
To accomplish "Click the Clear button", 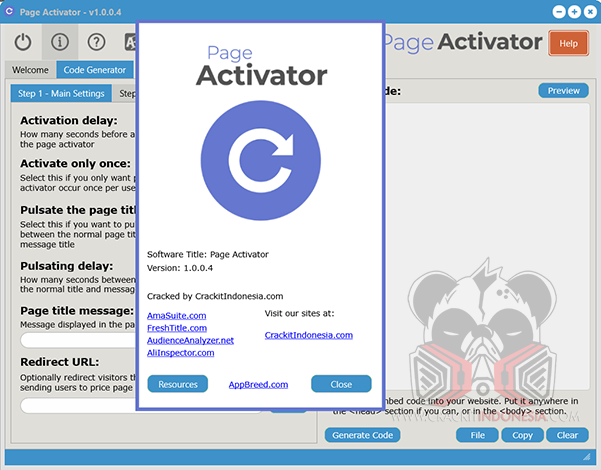I will point(567,435).
